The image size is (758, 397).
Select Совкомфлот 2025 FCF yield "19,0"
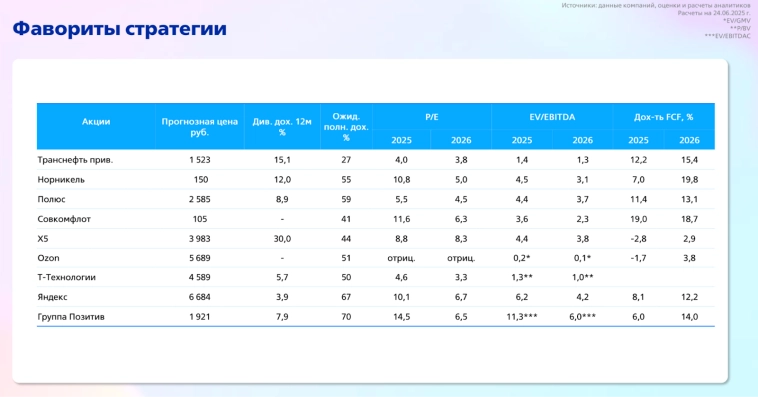pyautogui.click(x=639, y=219)
